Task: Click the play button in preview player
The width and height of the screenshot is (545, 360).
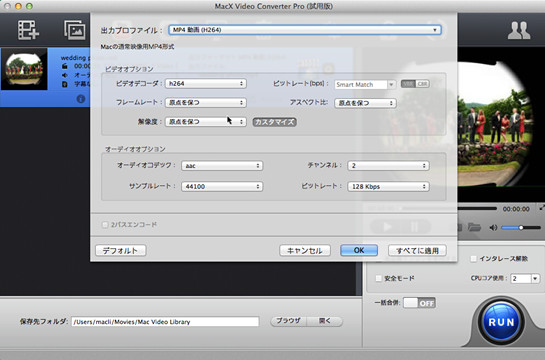Action: pos(386,227)
